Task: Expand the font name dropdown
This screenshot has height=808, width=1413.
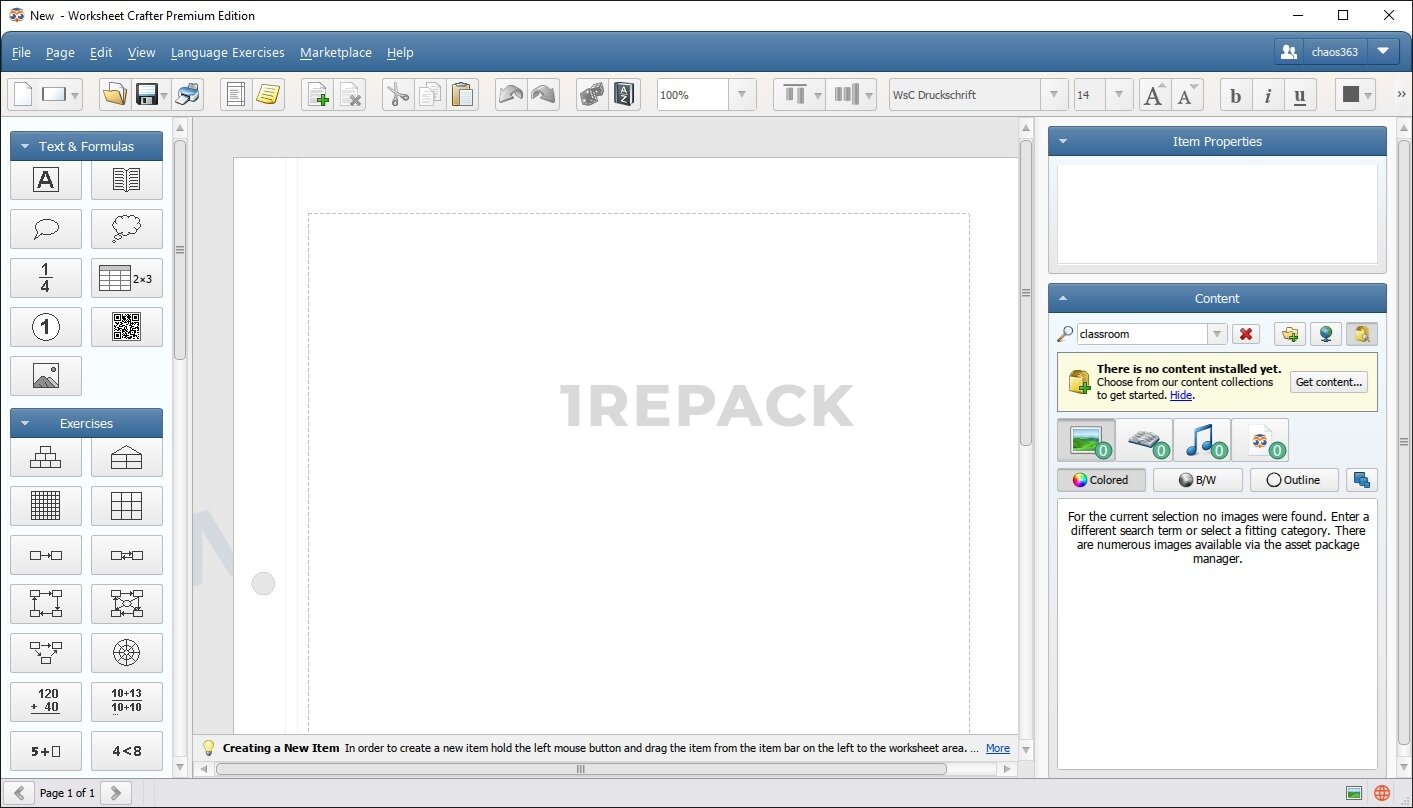Action: coord(1053,95)
